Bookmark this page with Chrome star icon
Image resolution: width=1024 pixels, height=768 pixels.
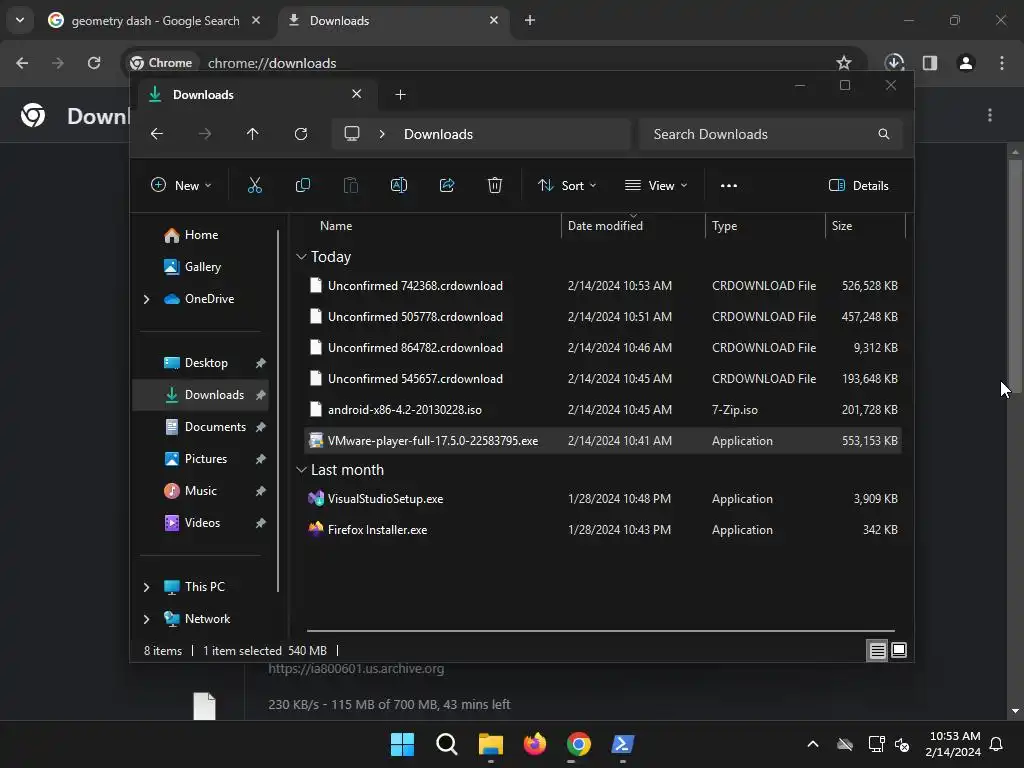click(844, 63)
